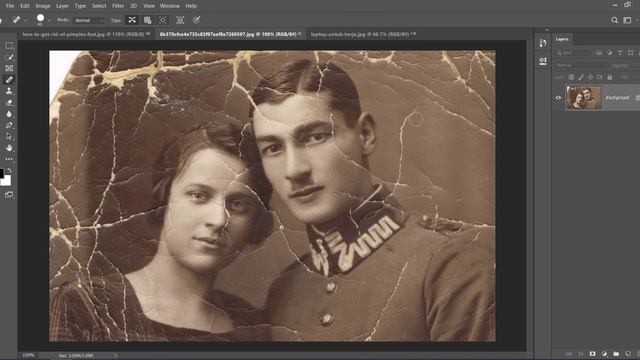Screen dimensions: 640x360
Task: Click the Background layer thumbnail
Action: 584,98
